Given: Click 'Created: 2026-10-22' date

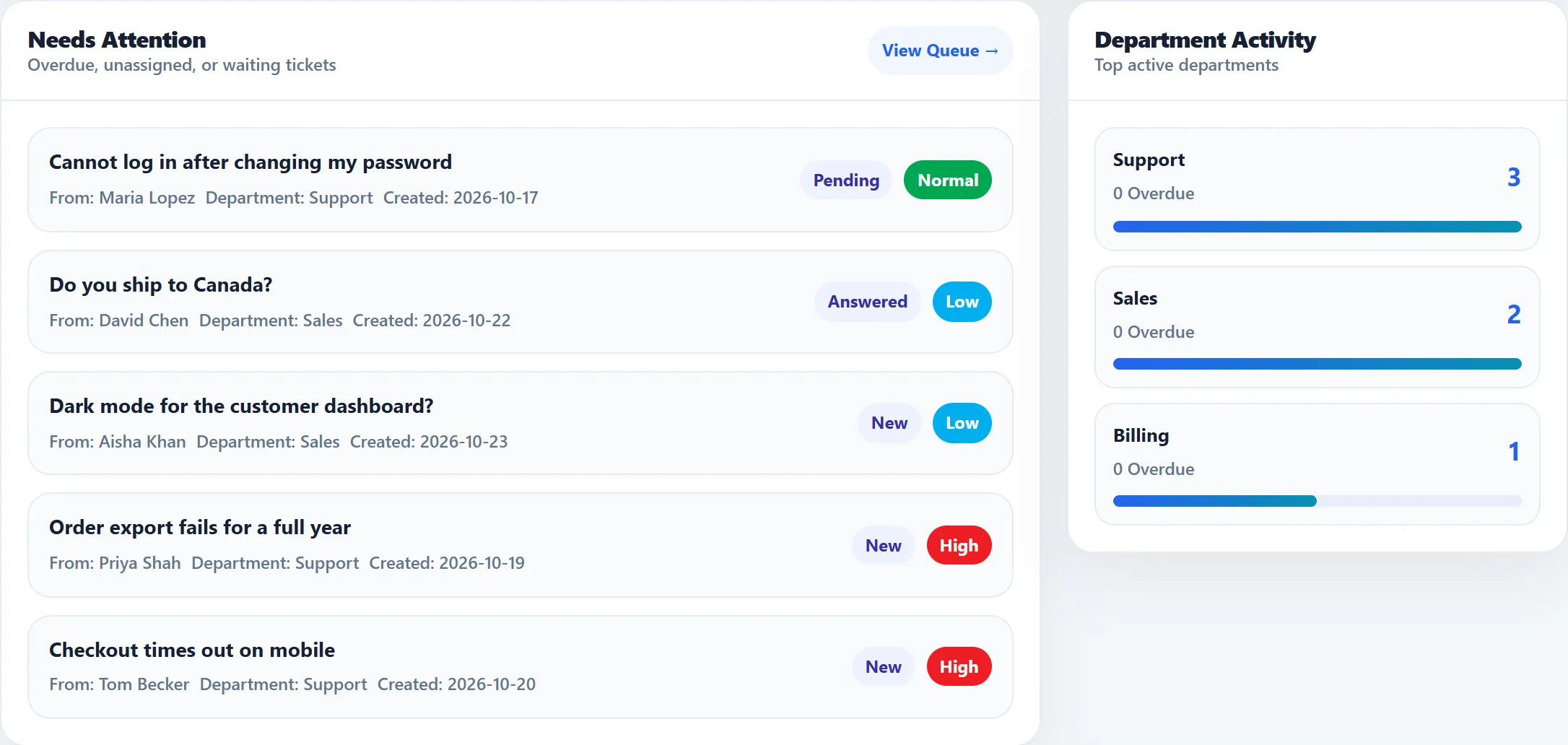Looking at the screenshot, I should coord(432,321).
